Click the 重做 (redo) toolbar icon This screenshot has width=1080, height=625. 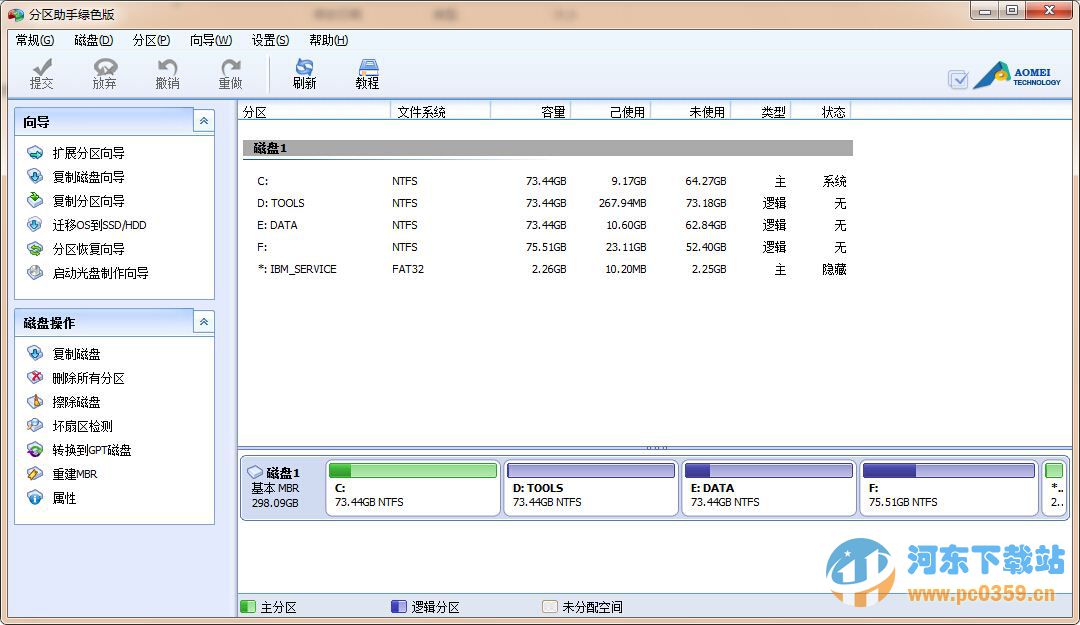click(x=231, y=74)
